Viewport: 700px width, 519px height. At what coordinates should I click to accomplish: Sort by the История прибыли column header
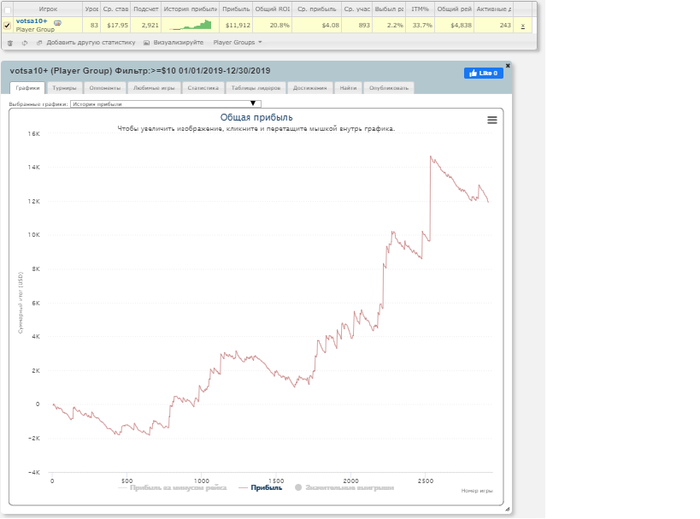pyautogui.click(x=190, y=9)
